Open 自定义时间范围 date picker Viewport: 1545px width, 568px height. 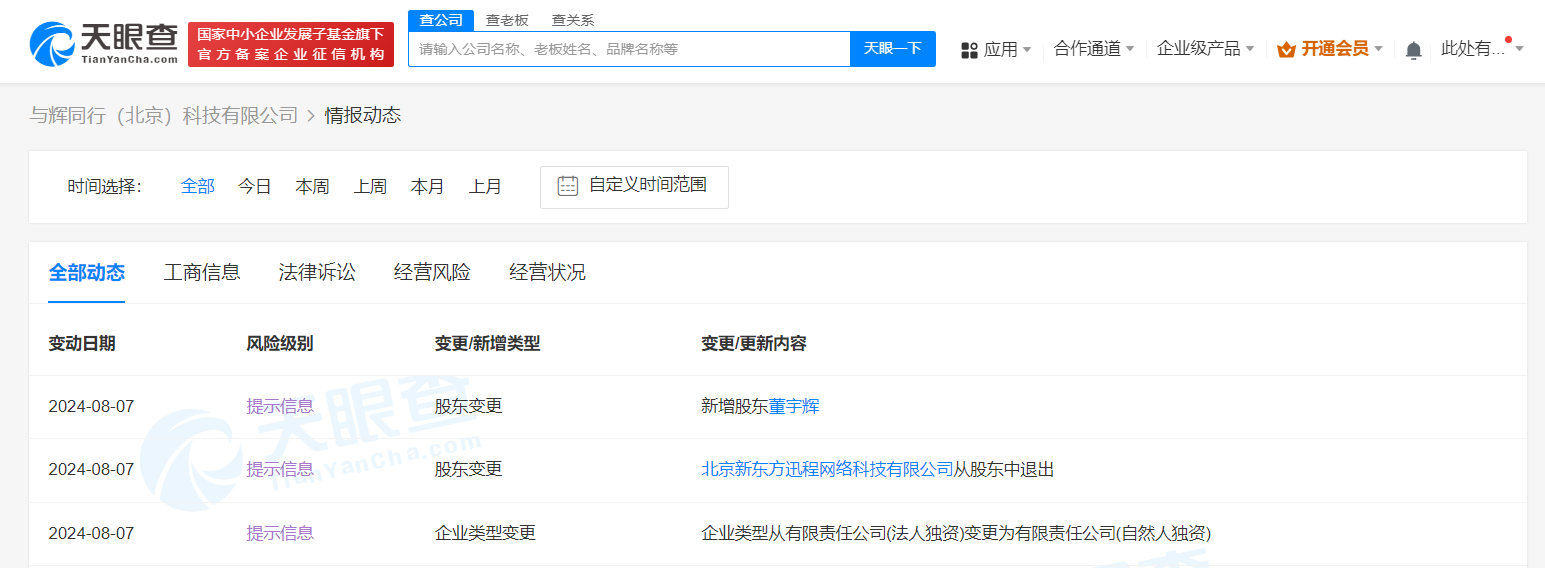coord(634,187)
